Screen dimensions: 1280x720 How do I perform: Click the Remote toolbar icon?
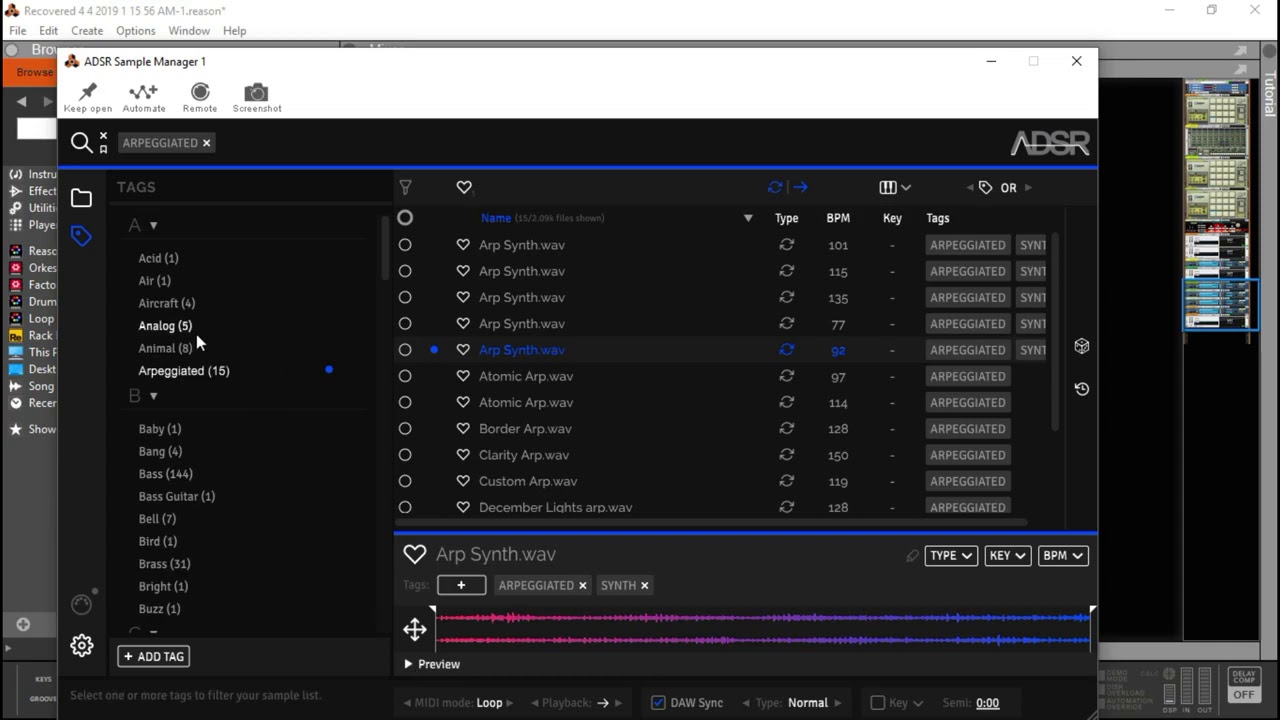point(200,92)
